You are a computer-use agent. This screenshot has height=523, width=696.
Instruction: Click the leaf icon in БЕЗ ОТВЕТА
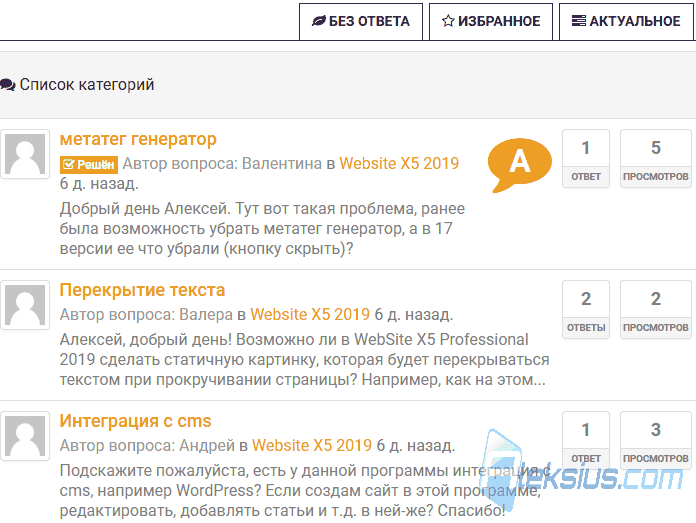319,21
